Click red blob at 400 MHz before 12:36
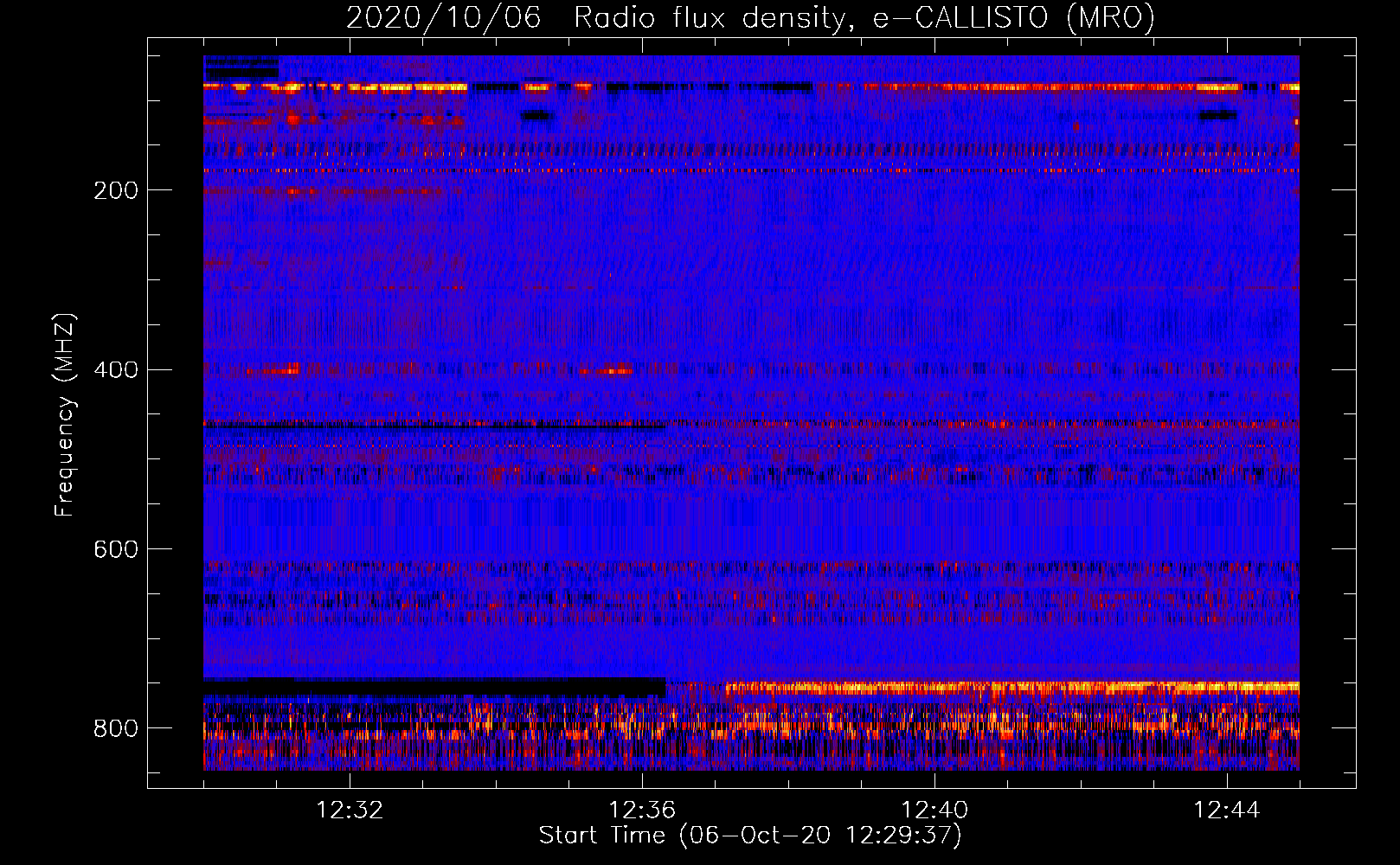The width and height of the screenshot is (1400, 865). pos(609,371)
